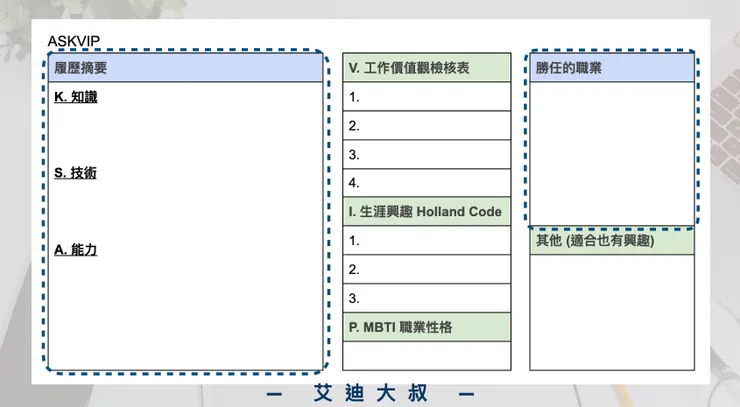Click the K. 知識 heading
This screenshot has height=407, width=740.
pyautogui.click(x=76, y=97)
